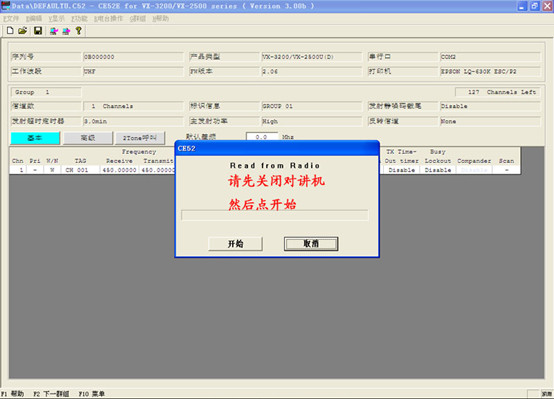Click the Scan cell of channel 1
The image size is (554, 399).
[506, 170]
